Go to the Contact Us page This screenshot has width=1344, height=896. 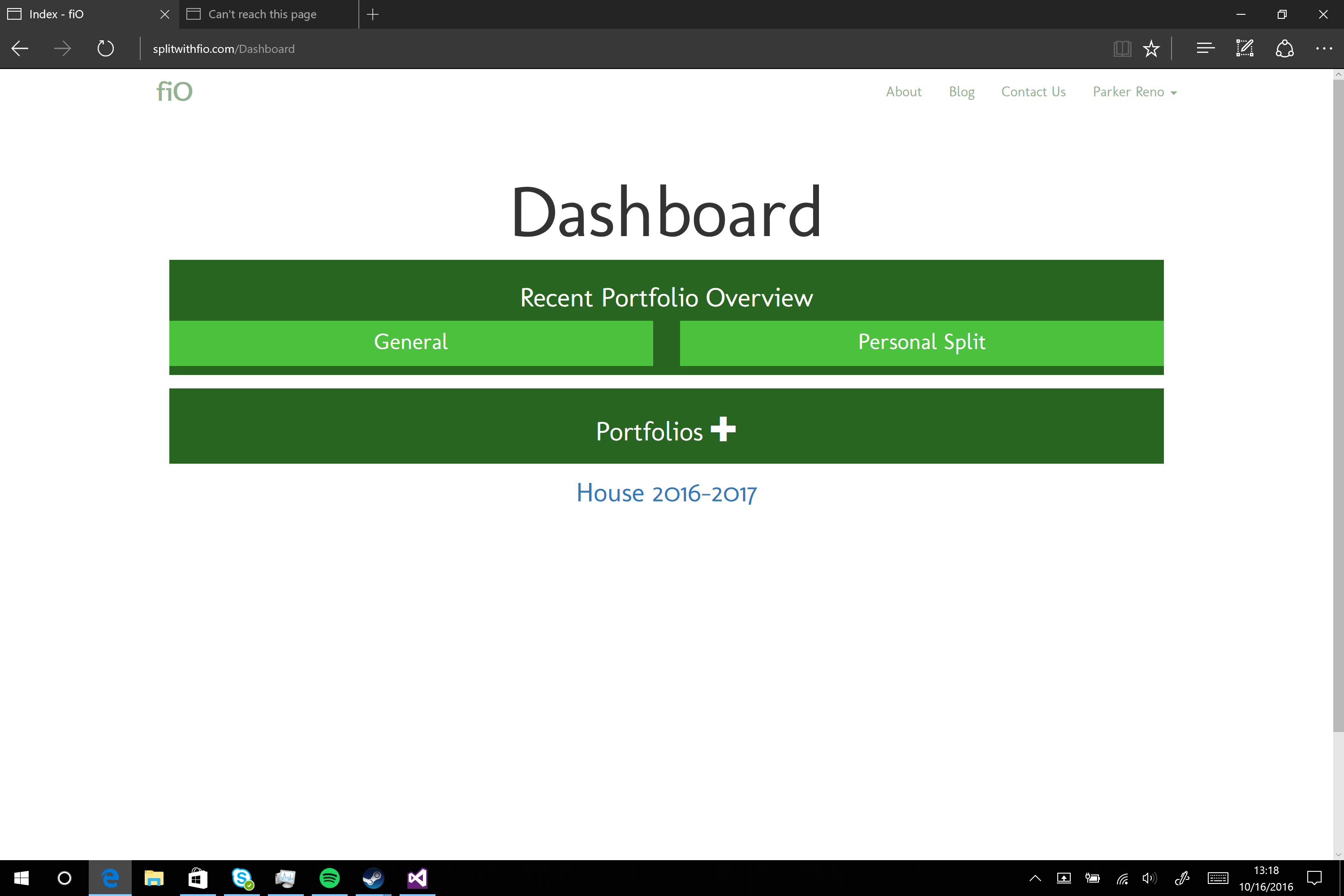pos(1033,92)
